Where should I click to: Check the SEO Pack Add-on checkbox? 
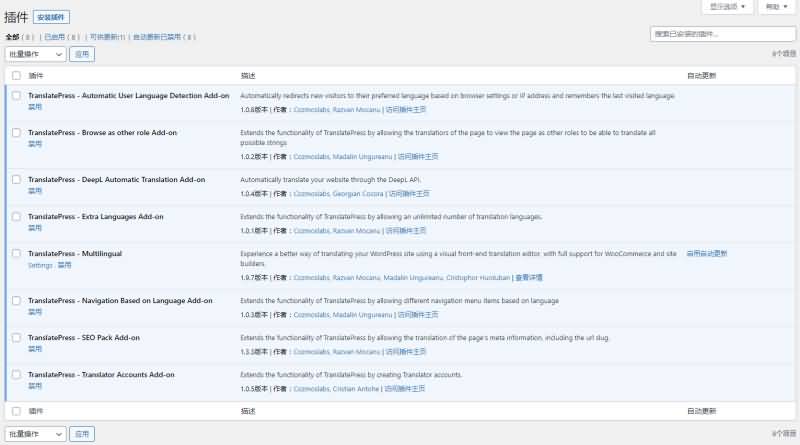point(16,338)
